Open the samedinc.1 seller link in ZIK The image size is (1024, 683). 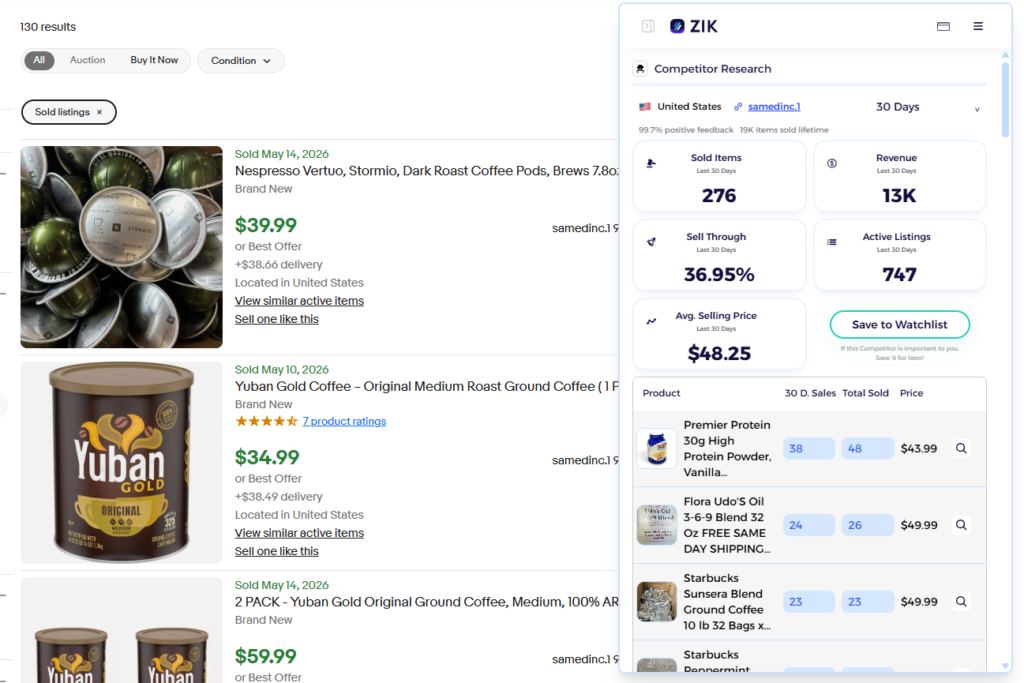click(774, 106)
